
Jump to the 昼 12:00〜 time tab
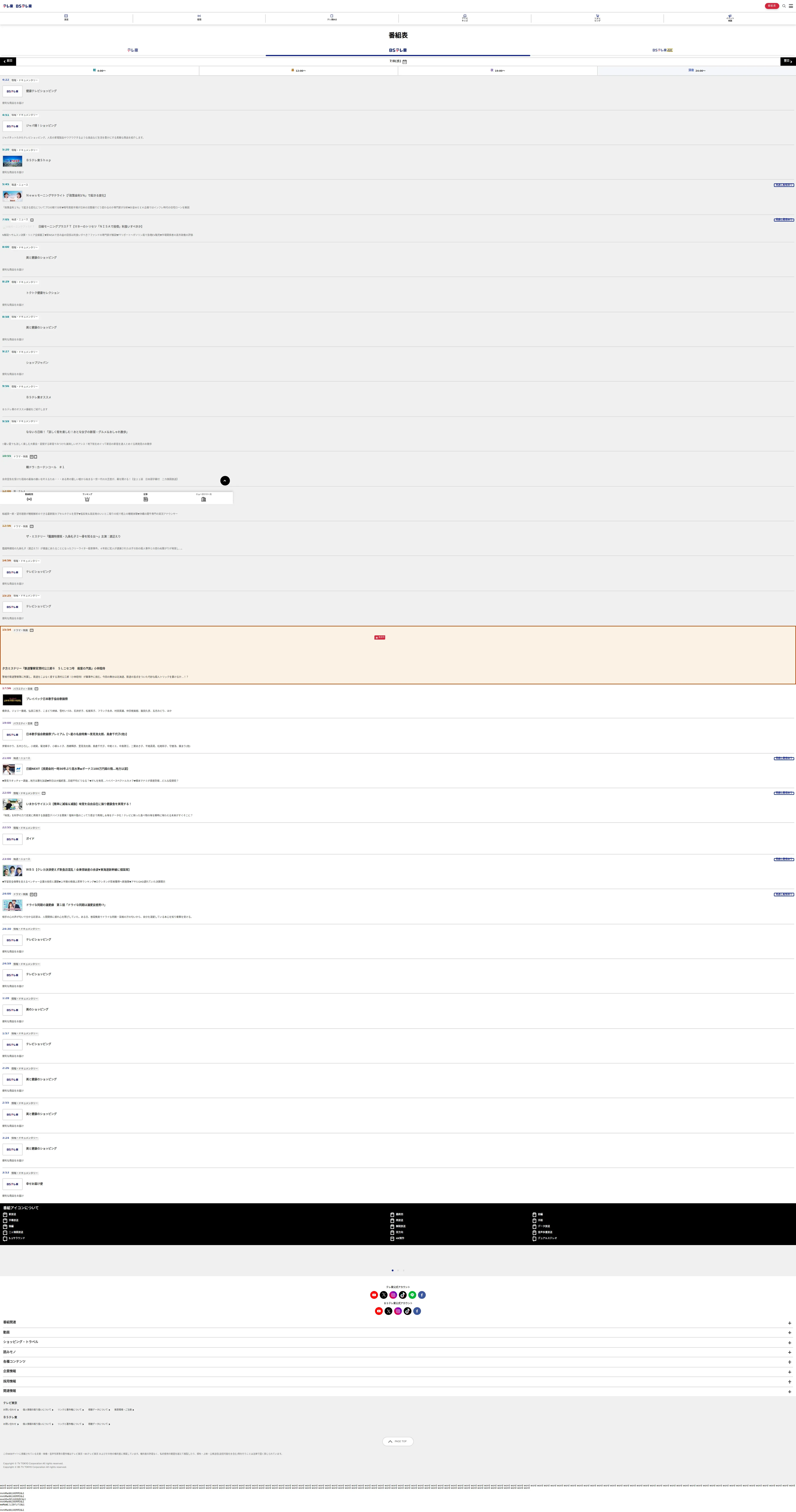click(x=298, y=70)
